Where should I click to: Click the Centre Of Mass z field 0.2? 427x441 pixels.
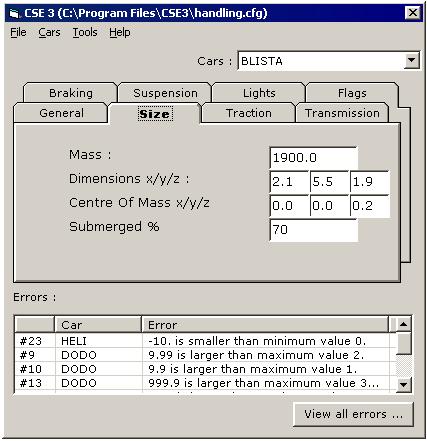point(370,206)
